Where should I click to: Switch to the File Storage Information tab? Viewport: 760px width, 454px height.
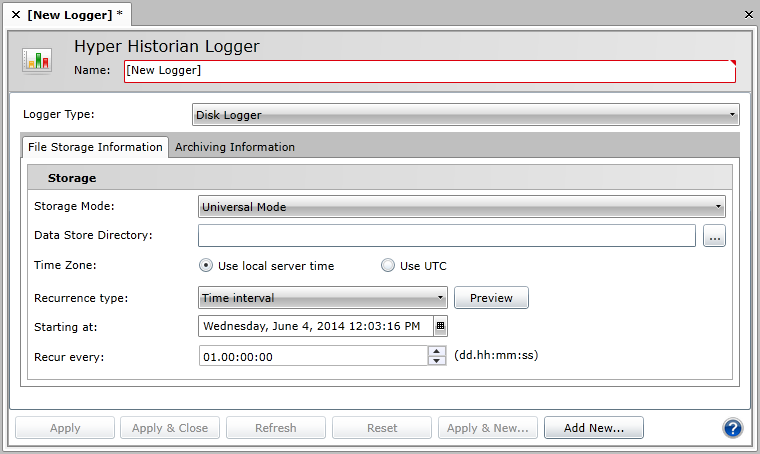95,147
